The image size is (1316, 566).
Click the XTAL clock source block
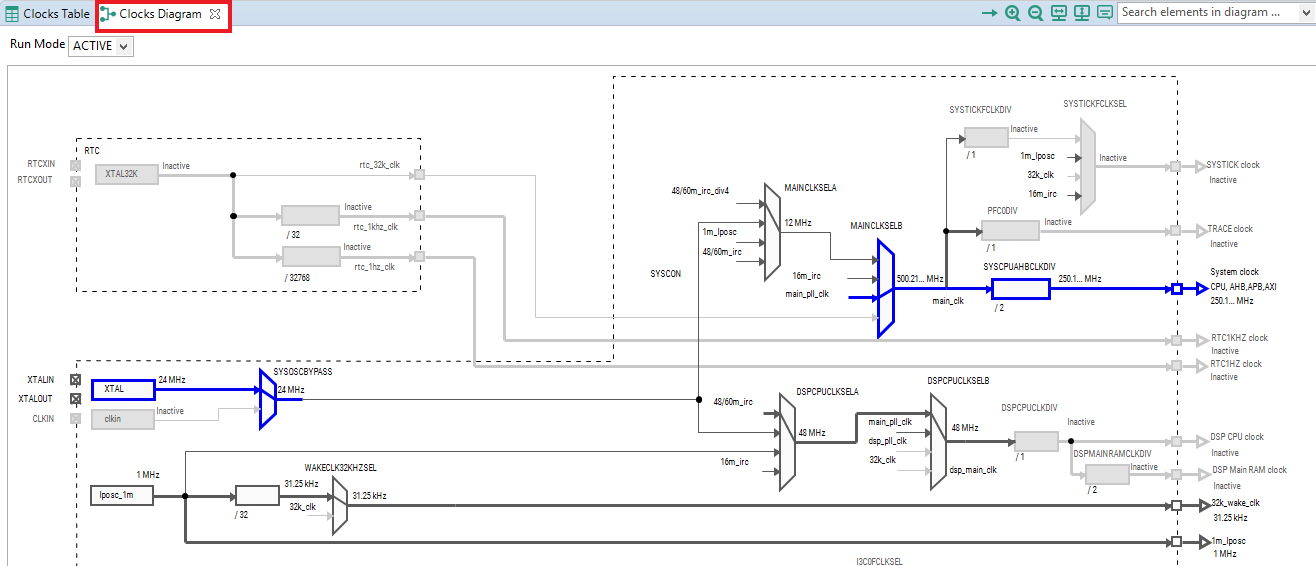coord(123,389)
